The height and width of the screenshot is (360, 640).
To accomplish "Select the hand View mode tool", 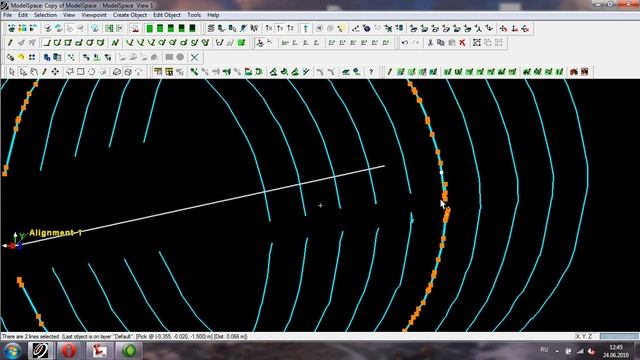I will [34, 72].
